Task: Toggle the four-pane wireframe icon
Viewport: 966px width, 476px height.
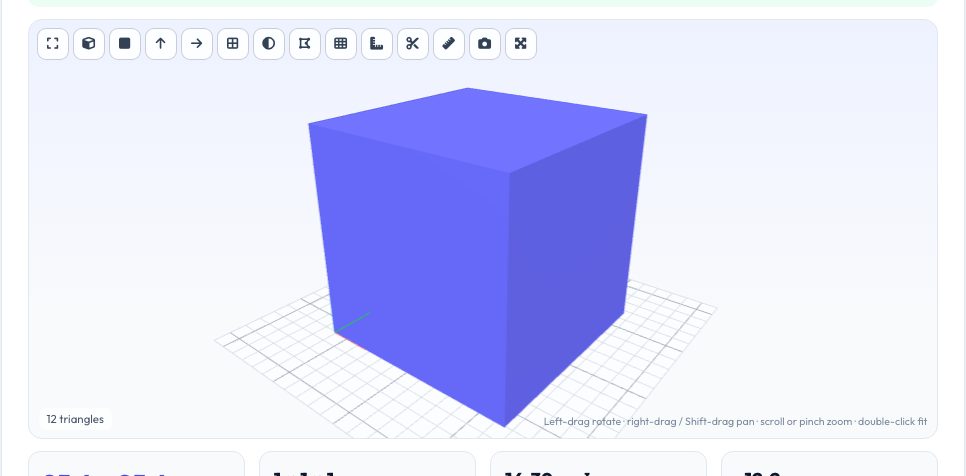Action: pyautogui.click(x=233, y=44)
